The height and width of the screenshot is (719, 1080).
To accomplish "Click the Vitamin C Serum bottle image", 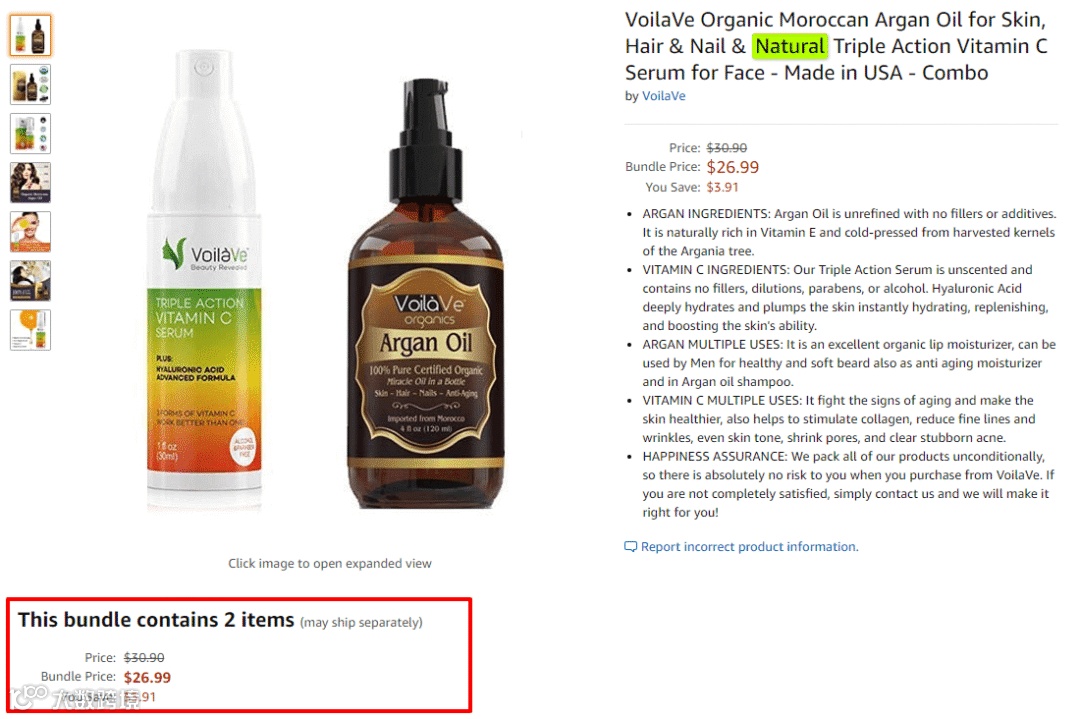I will click(x=204, y=280).
